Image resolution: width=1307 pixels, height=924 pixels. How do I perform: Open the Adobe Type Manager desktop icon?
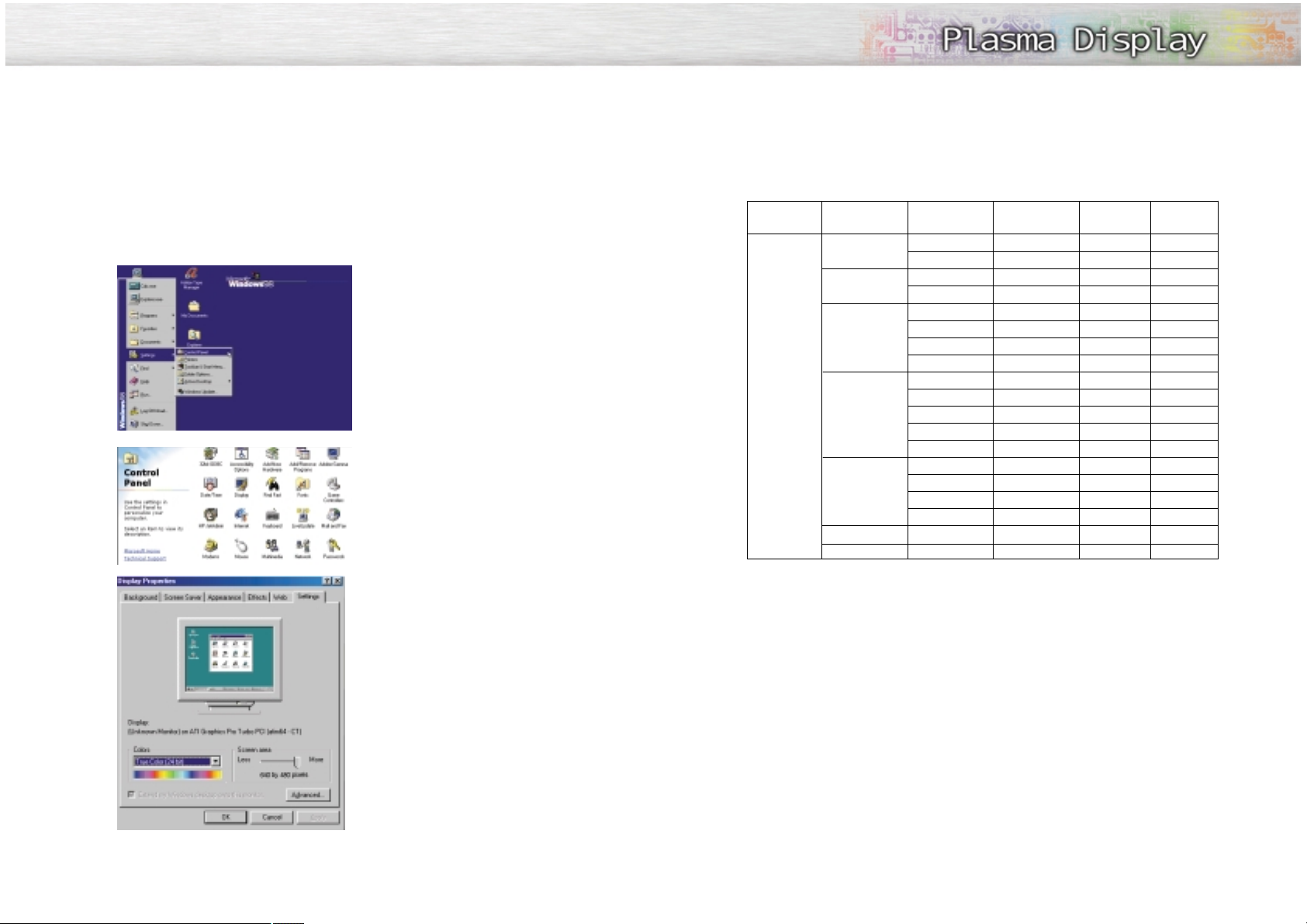tap(192, 279)
